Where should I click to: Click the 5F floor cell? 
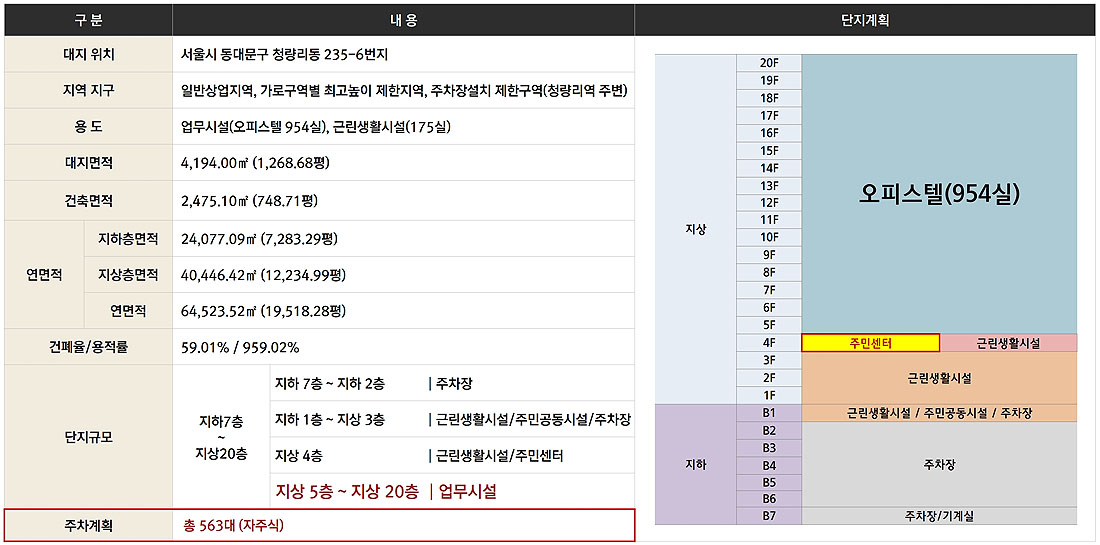pos(769,325)
